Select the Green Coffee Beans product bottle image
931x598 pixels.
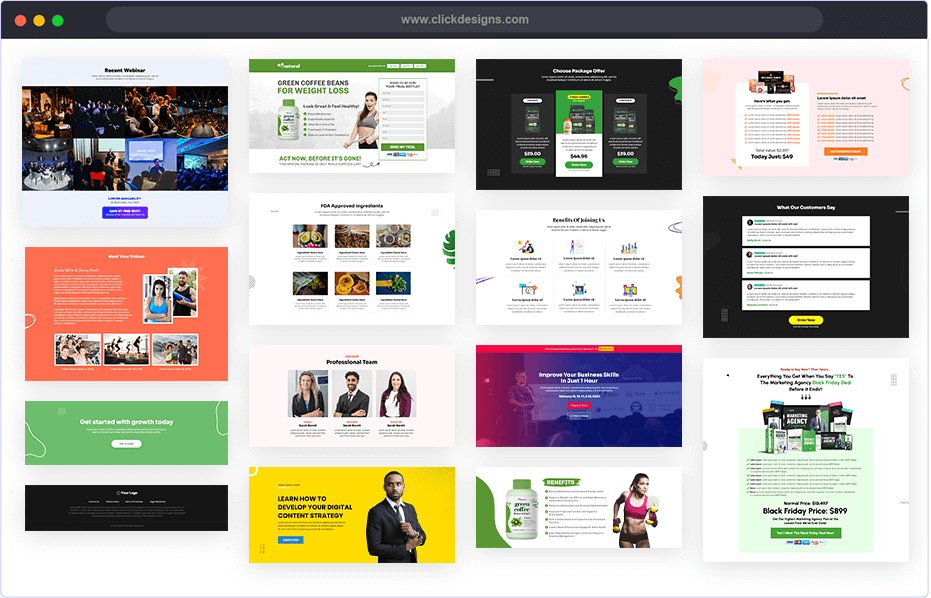coord(289,123)
